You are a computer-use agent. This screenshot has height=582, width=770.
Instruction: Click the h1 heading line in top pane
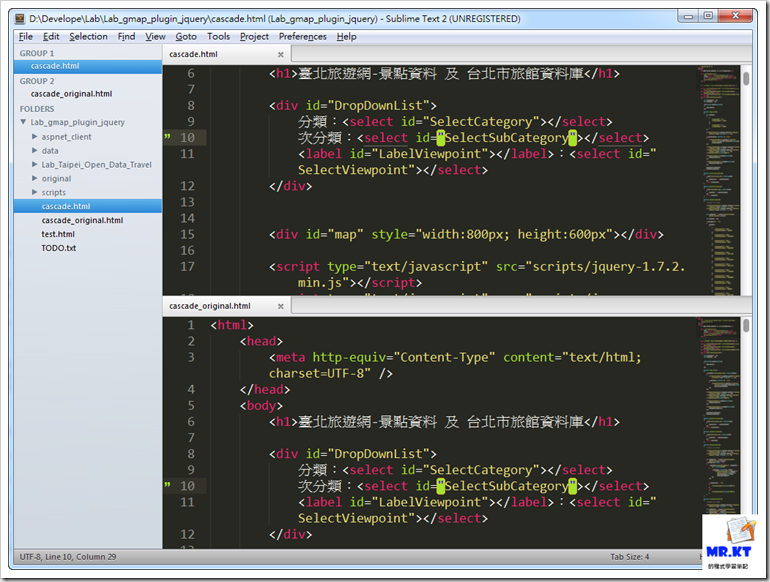coord(444,74)
